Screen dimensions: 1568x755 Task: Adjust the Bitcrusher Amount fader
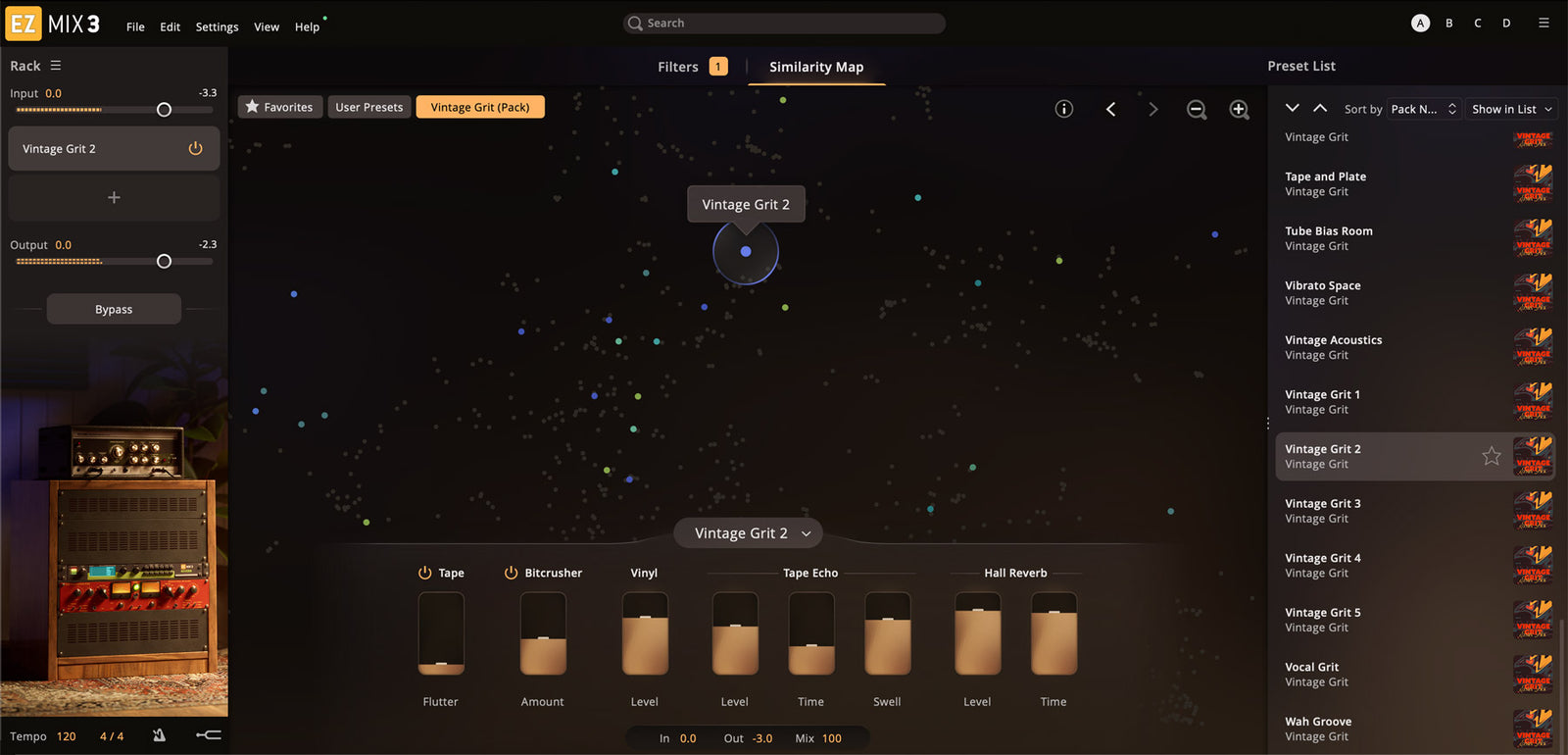pos(543,633)
